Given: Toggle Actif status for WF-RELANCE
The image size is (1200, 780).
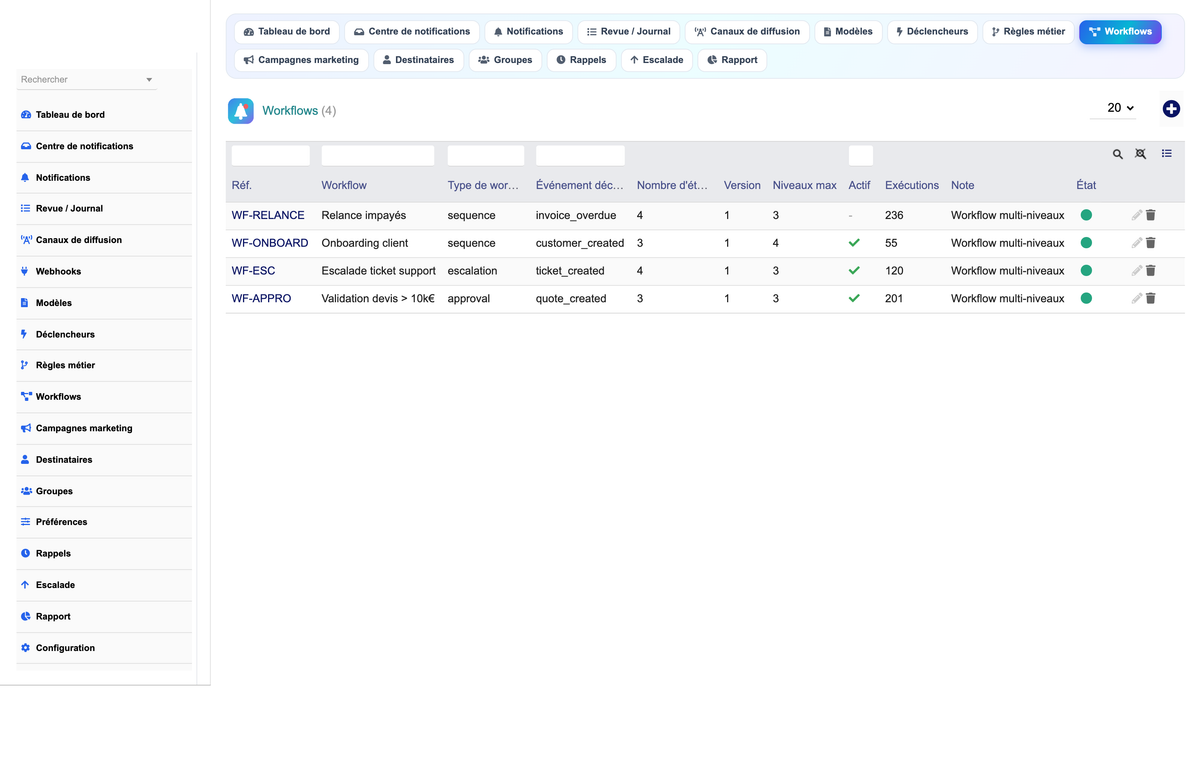Looking at the screenshot, I should coord(851,216).
